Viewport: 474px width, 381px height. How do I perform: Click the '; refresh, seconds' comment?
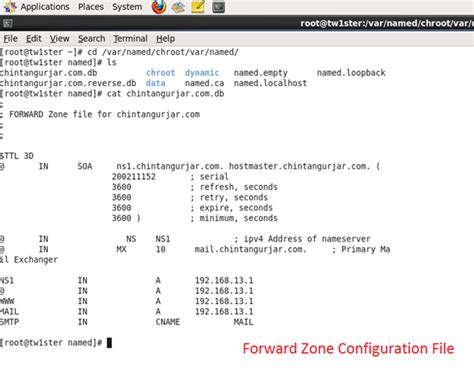tap(234, 187)
